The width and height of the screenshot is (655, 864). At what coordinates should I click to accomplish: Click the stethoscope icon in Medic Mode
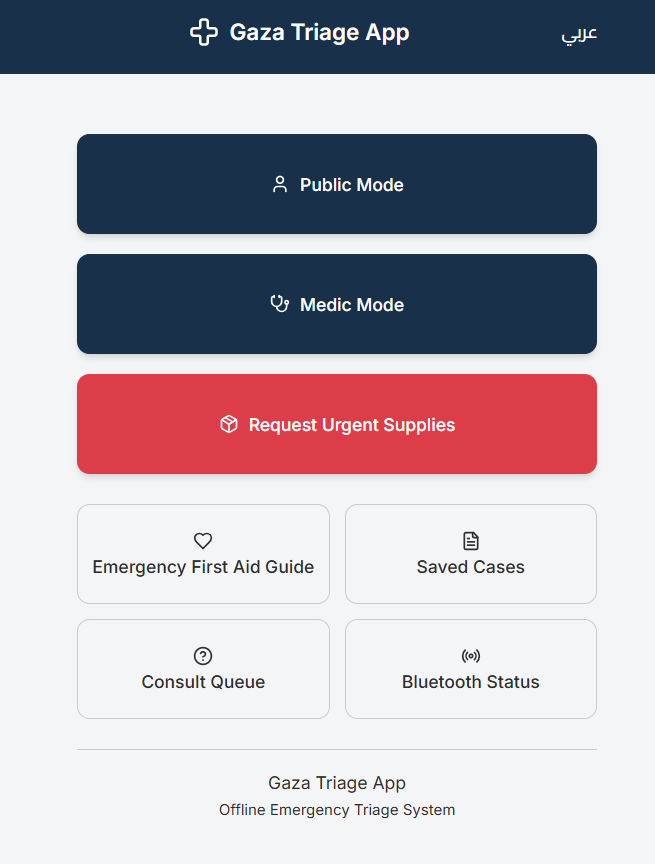pos(280,304)
